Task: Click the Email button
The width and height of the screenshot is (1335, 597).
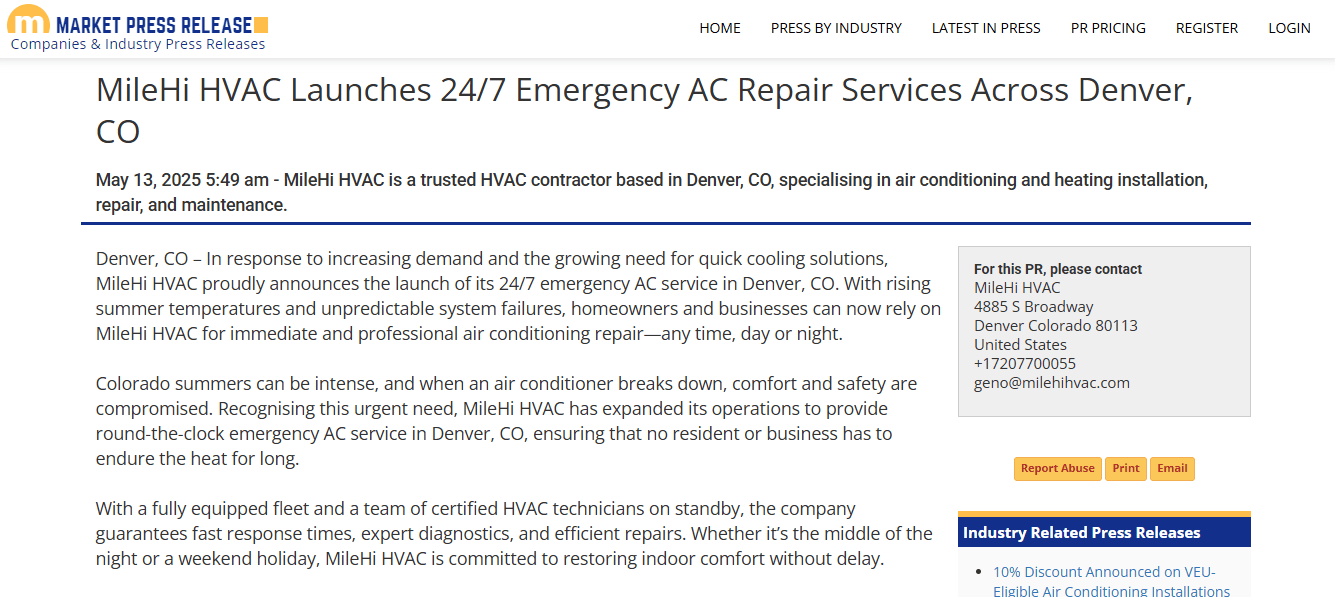Action: 1172,468
